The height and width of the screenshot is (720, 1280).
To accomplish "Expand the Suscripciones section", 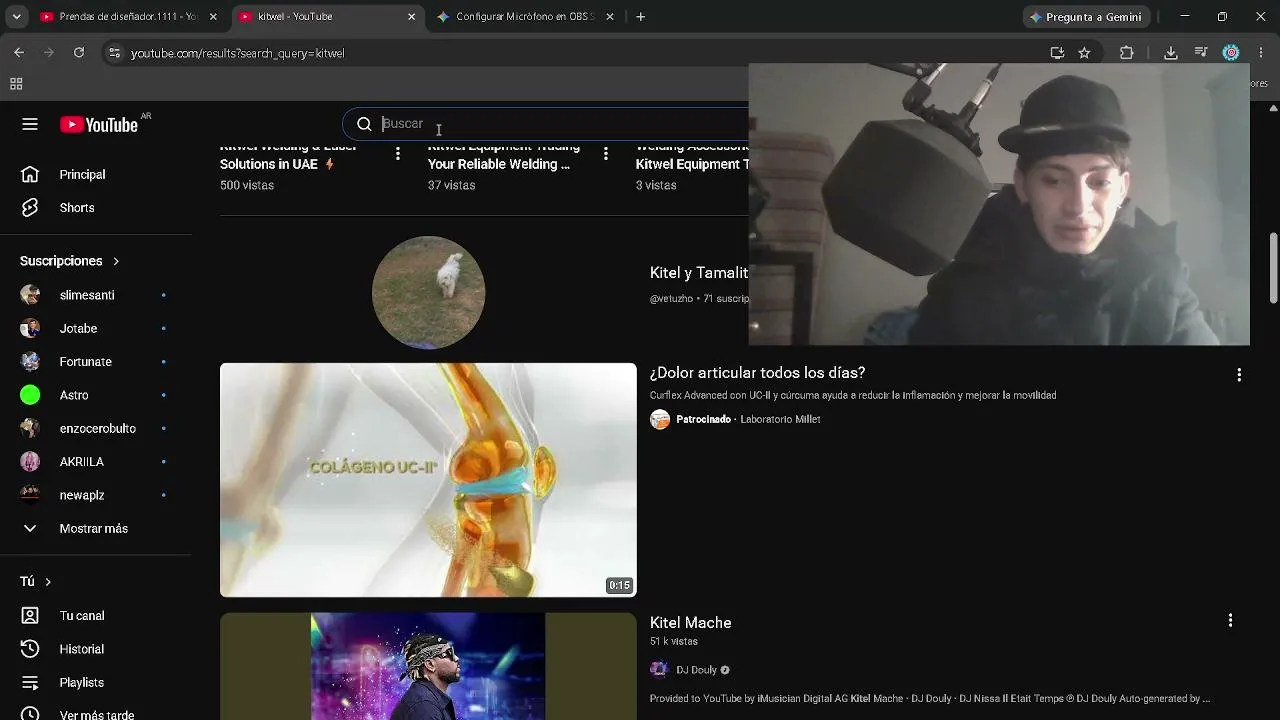I will click(x=70, y=261).
